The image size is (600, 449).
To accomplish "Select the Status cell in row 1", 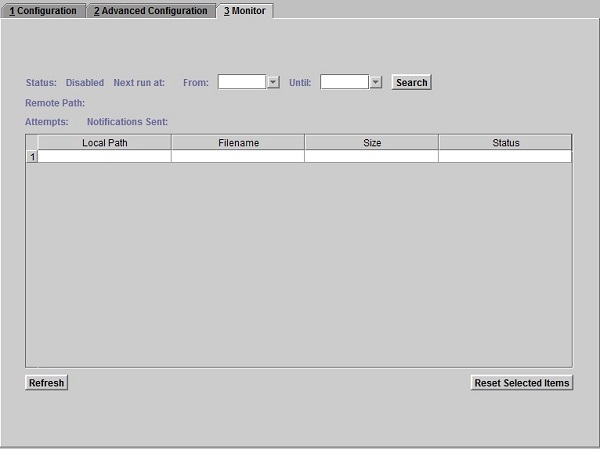I will pos(505,157).
